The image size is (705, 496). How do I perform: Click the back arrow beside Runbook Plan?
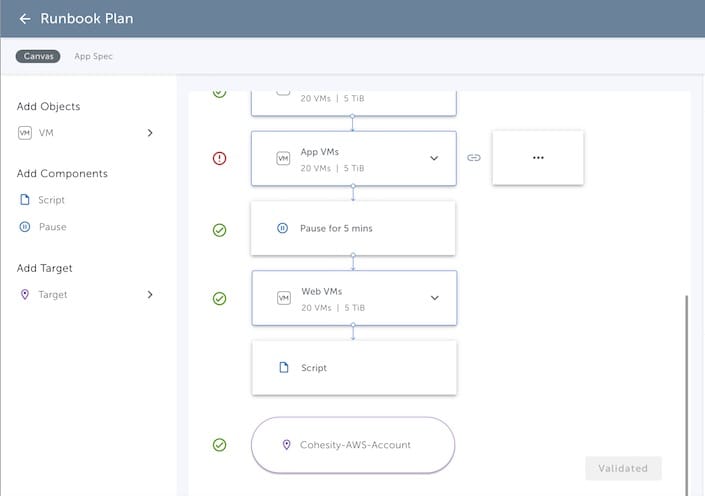point(24,19)
